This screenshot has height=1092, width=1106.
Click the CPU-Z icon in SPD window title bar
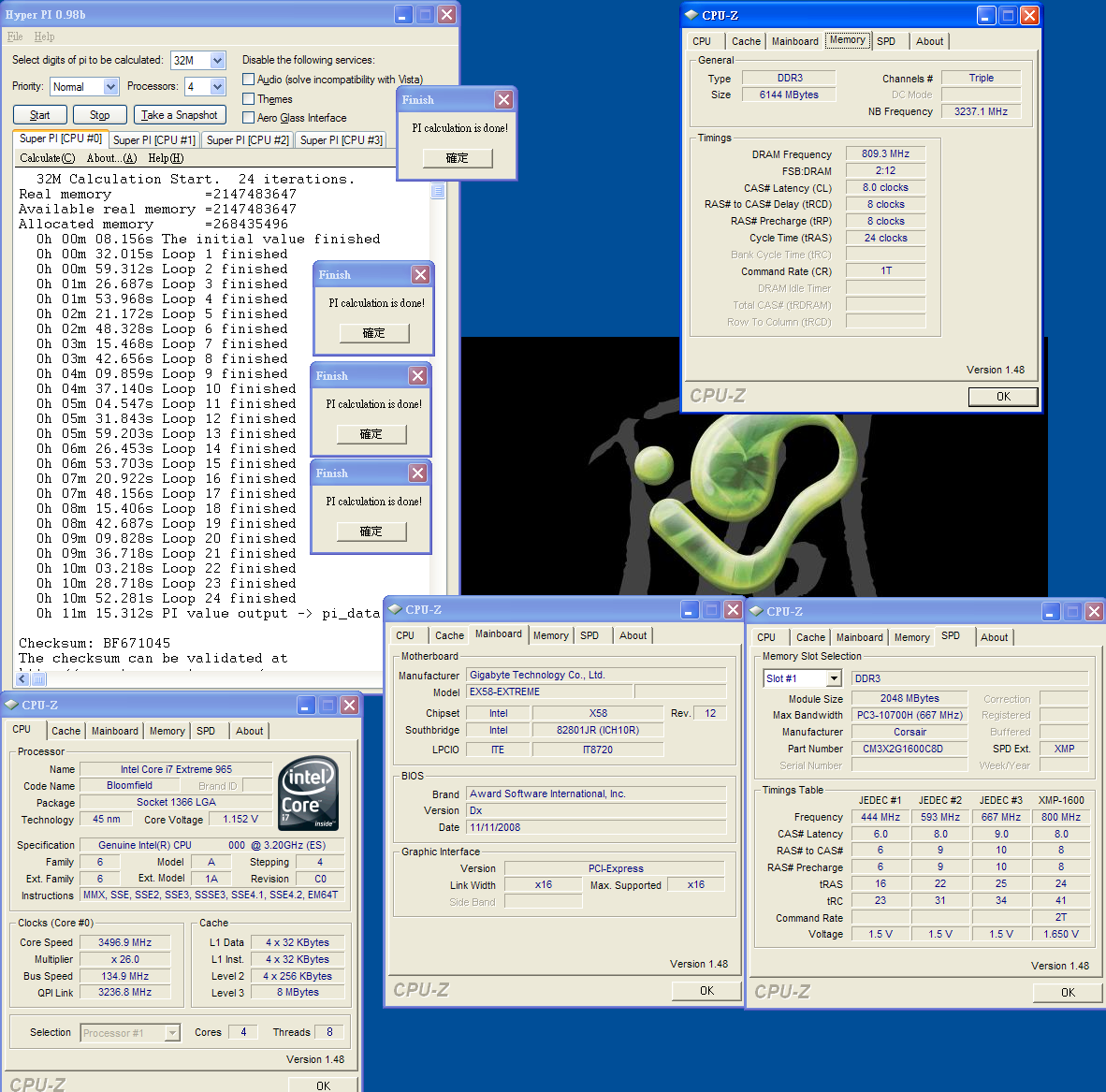pos(756,611)
